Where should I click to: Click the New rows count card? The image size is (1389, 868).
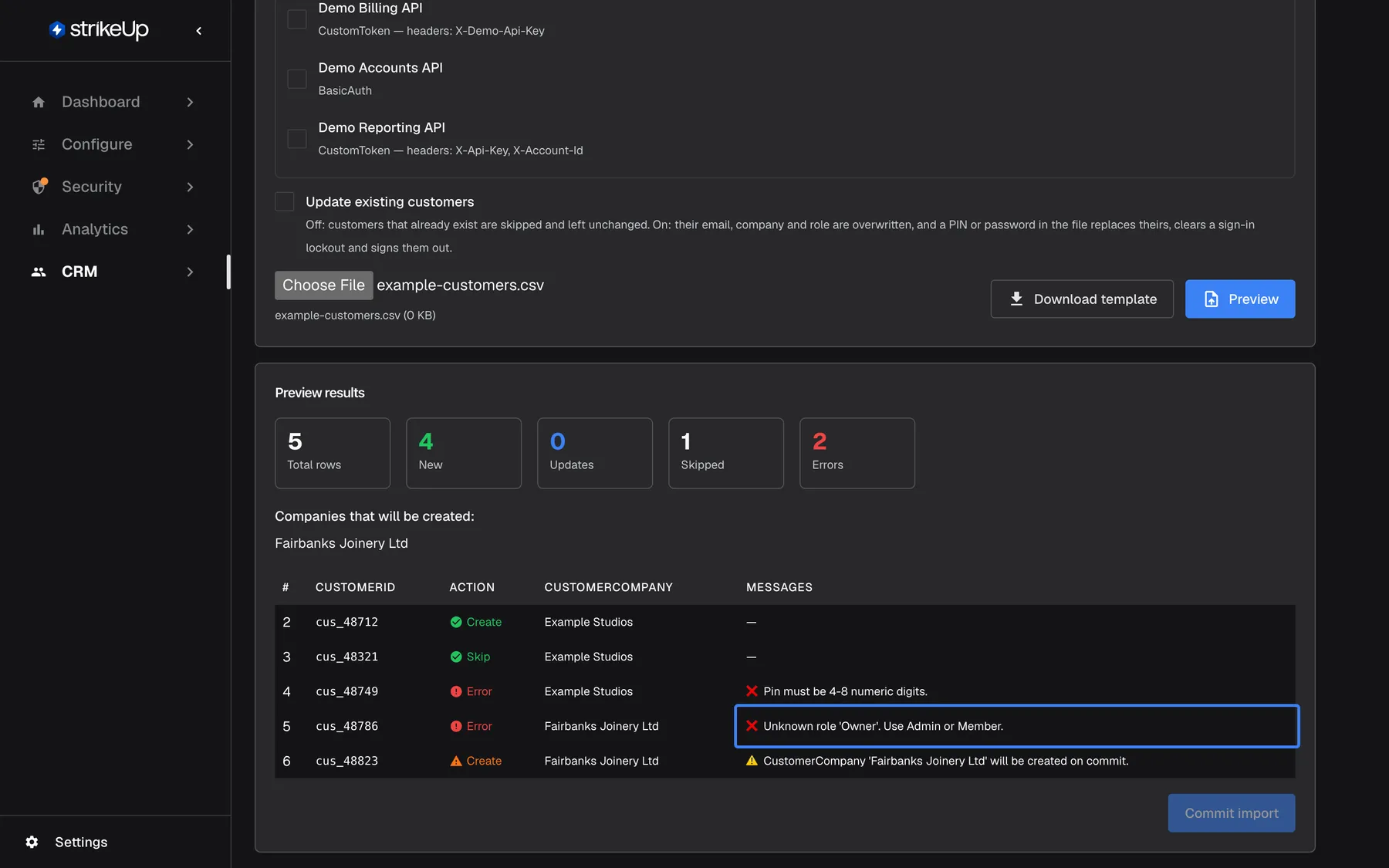click(x=464, y=454)
